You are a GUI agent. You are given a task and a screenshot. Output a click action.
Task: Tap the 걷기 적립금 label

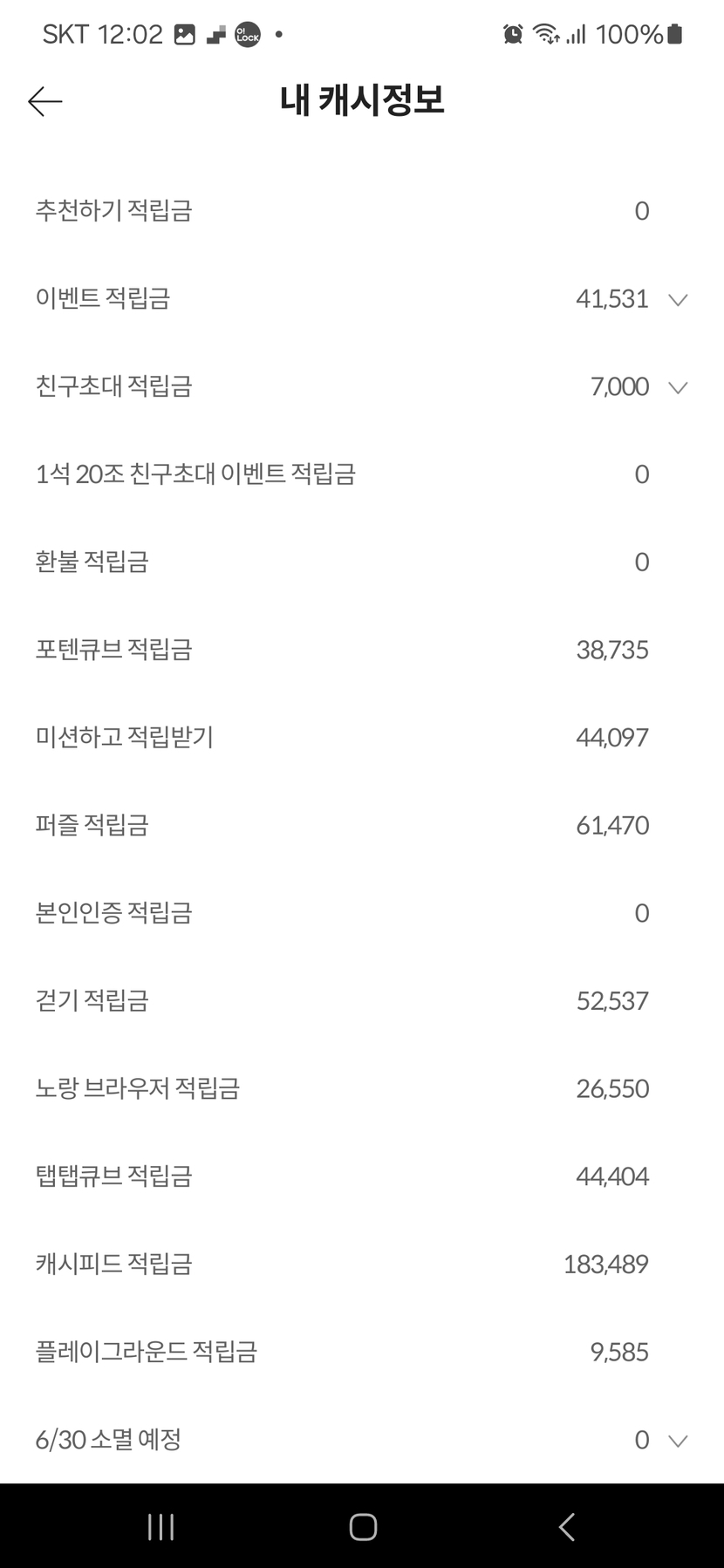tap(92, 1000)
